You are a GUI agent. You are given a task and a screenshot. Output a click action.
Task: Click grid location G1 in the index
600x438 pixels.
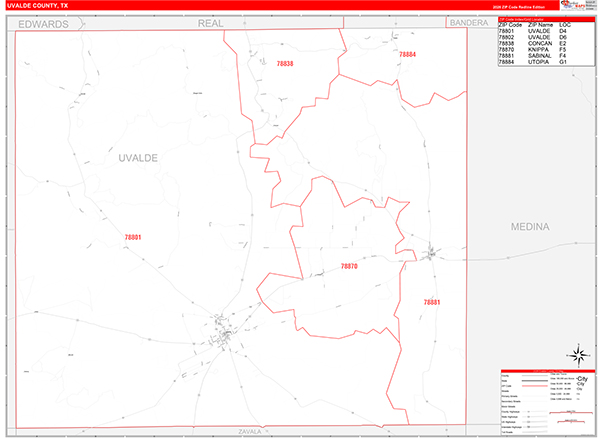tap(562, 62)
